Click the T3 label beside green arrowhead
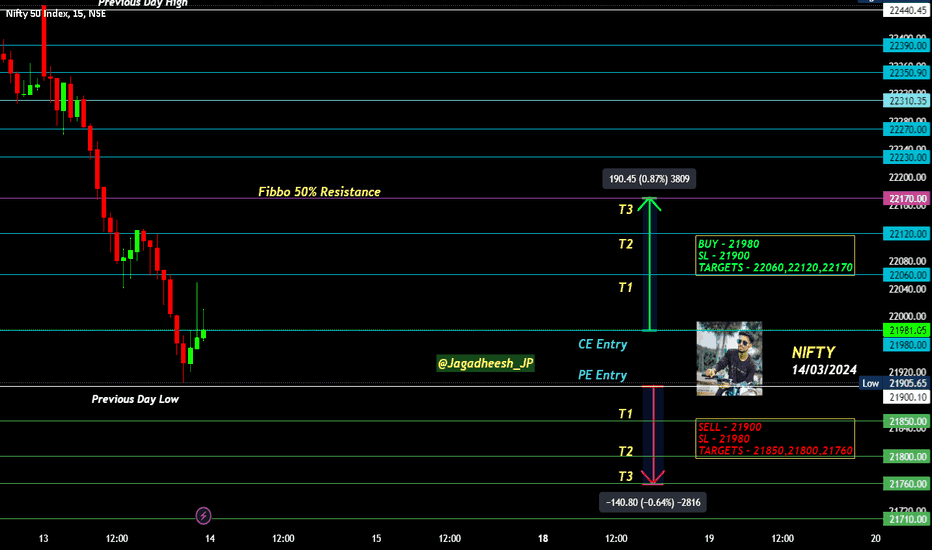 click(625, 209)
